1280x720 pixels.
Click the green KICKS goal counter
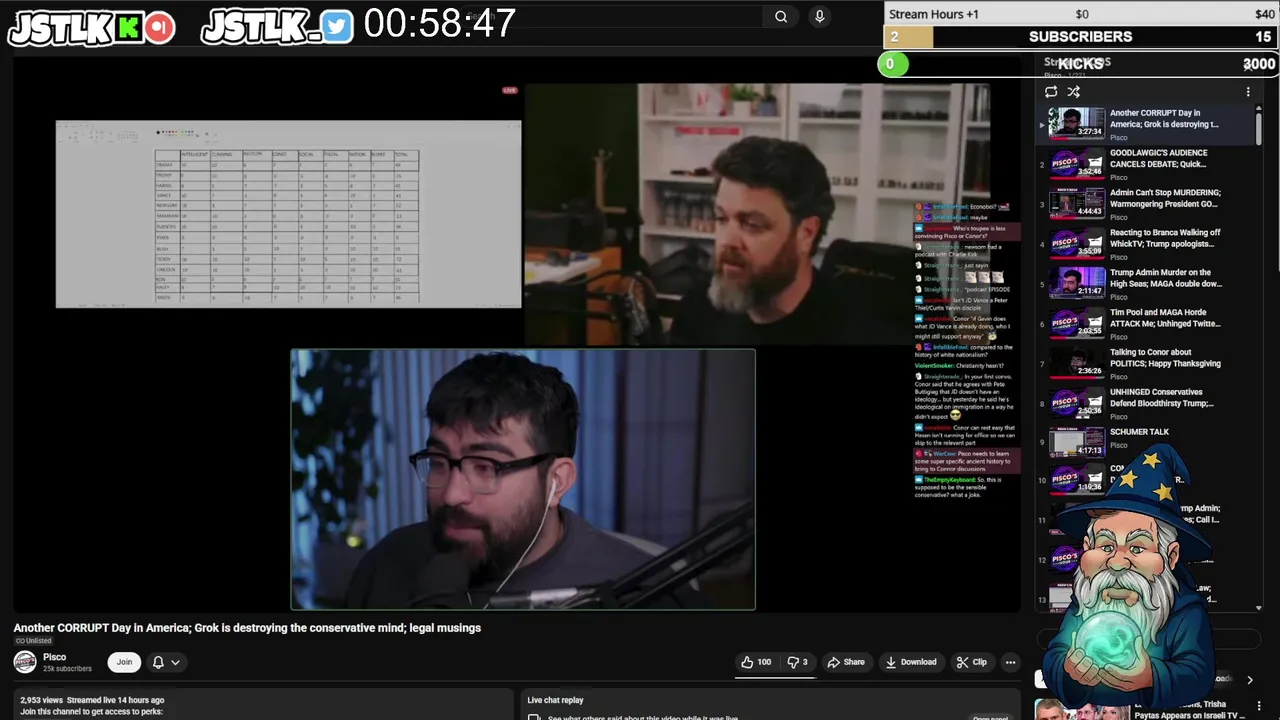tap(893, 64)
